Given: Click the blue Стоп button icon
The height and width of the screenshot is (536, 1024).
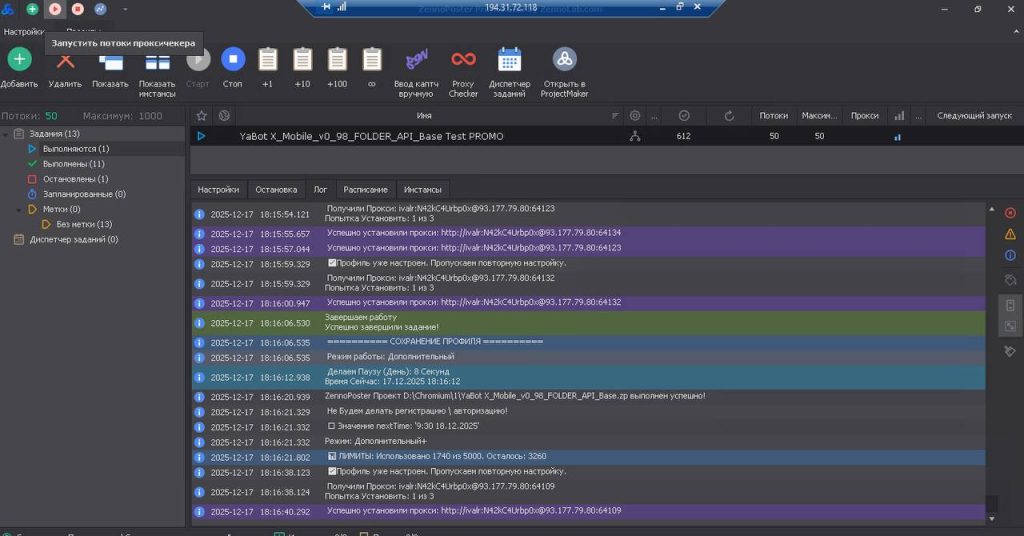Looking at the screenshot, I should pyautogui.click(x=232, y=59).
